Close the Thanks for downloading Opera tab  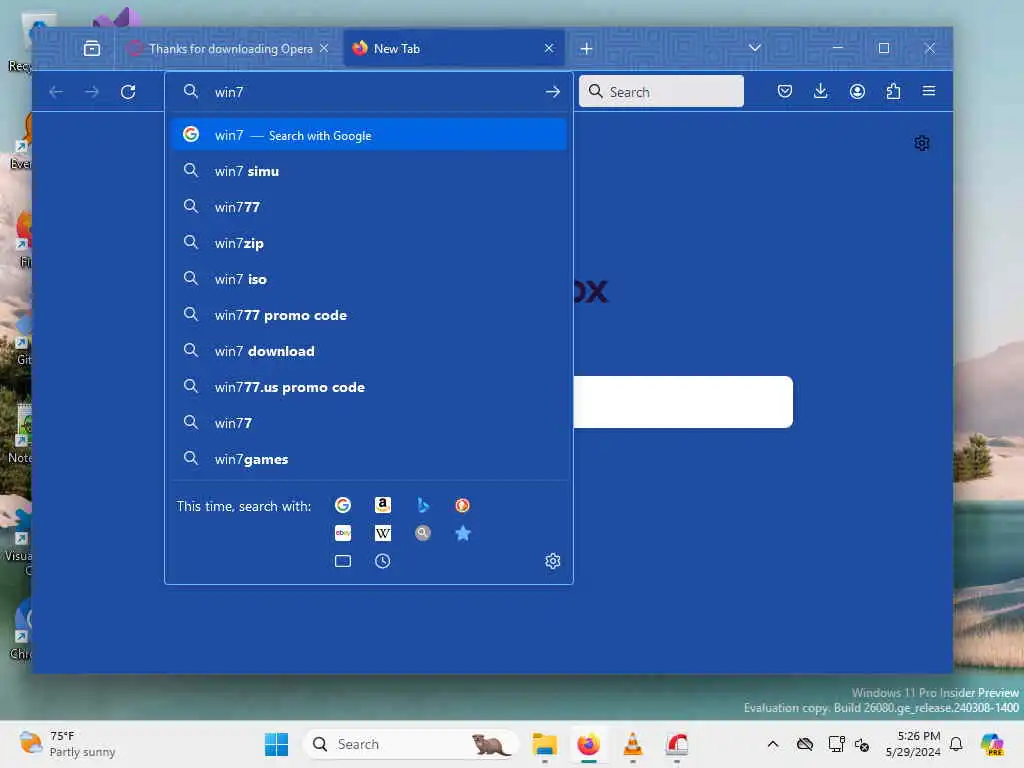click(324, 48)
